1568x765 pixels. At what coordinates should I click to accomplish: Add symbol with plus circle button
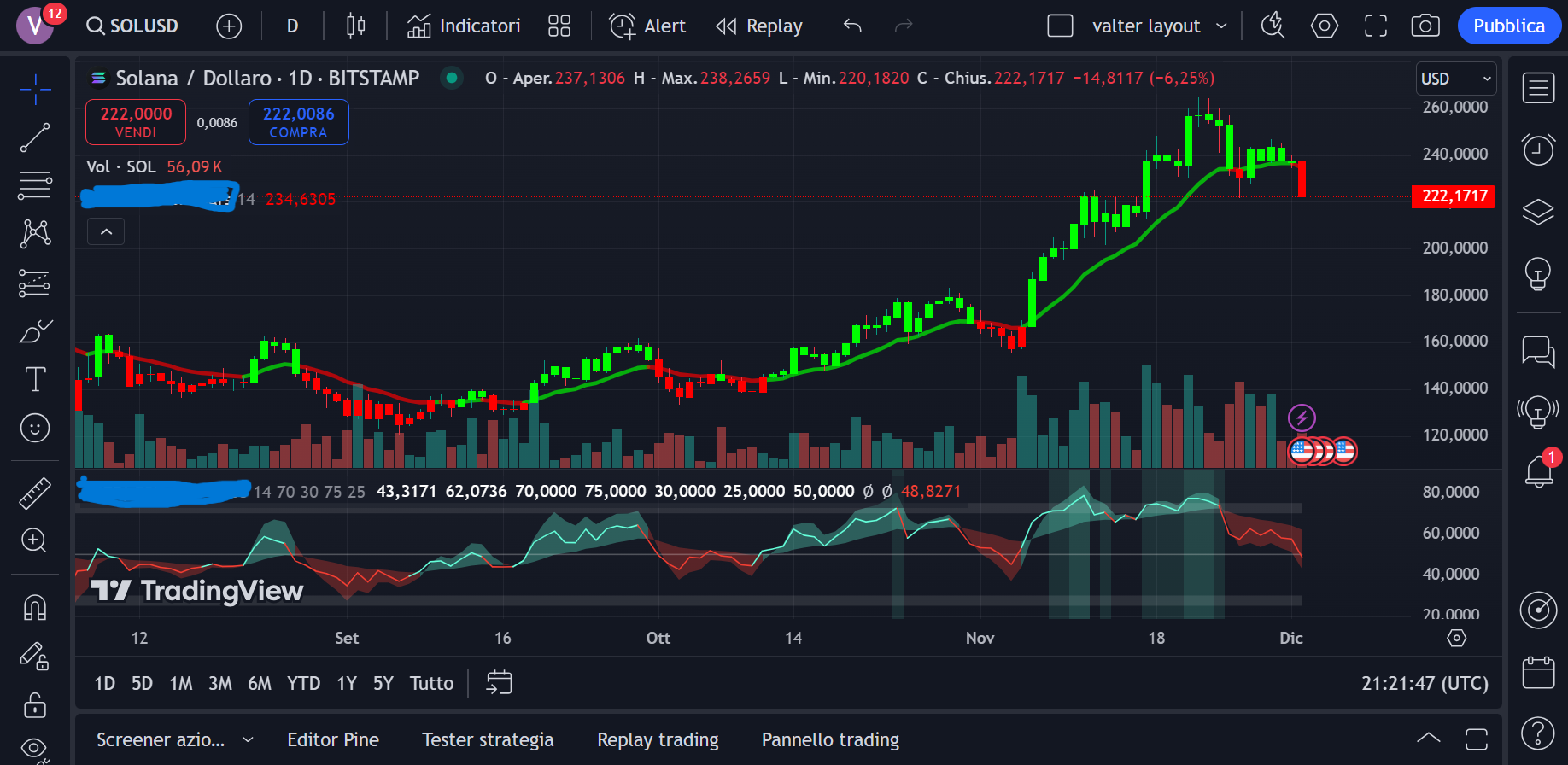click(229, 26)
